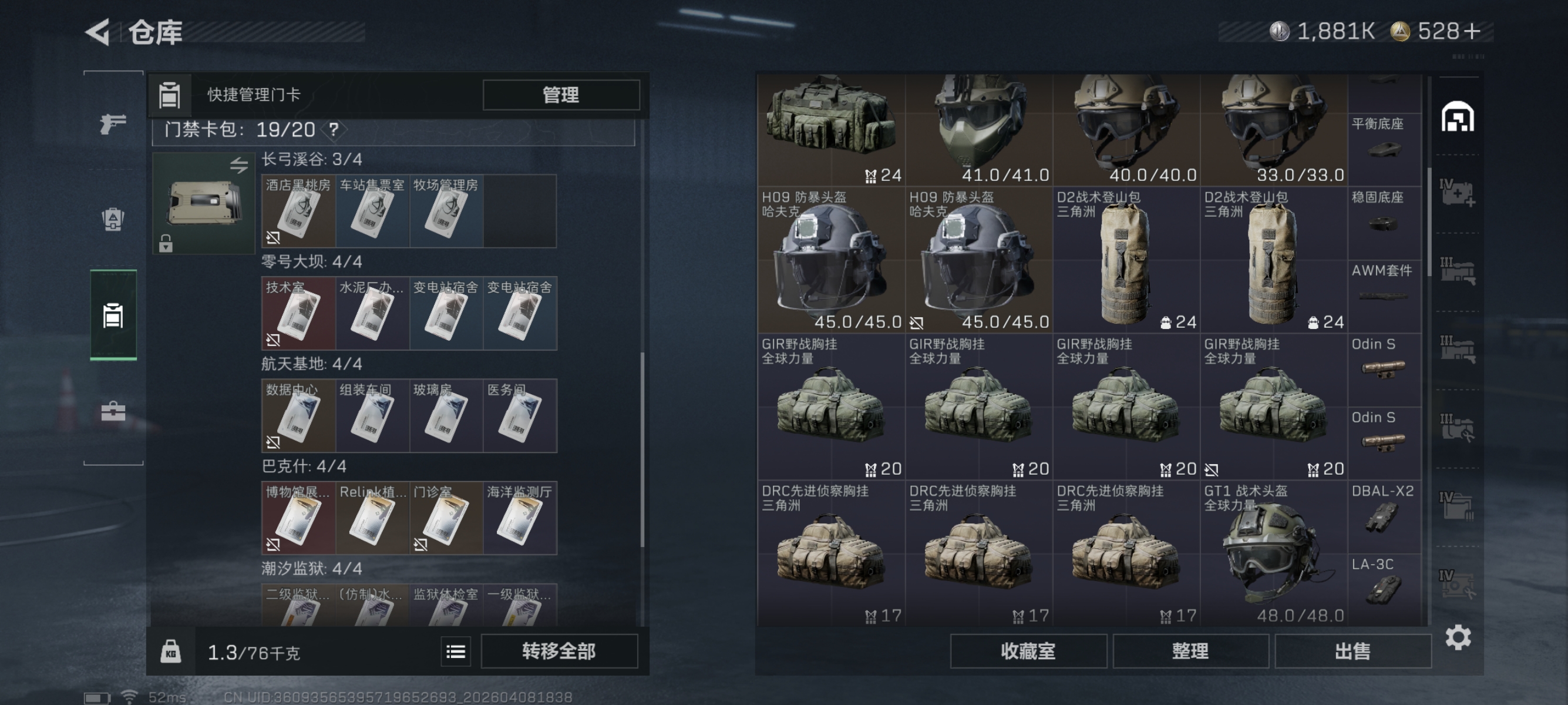Viewport: 1568px width, 705px height.
Task: Open the briefcase category in left sidebar
Action: 113,412
